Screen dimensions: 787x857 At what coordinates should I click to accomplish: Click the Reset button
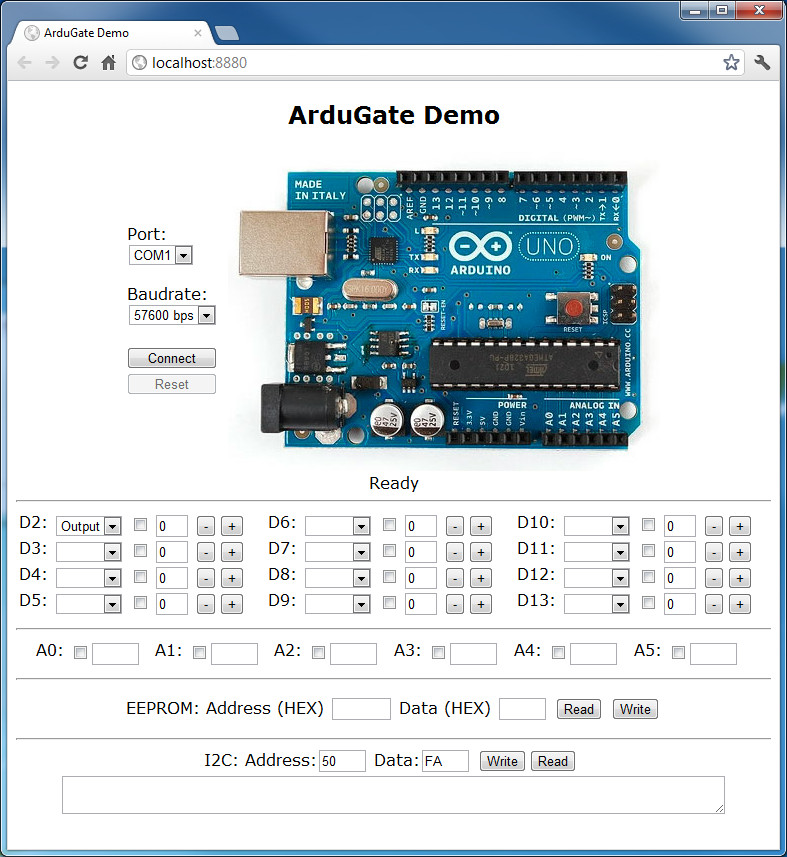point(172,384)
